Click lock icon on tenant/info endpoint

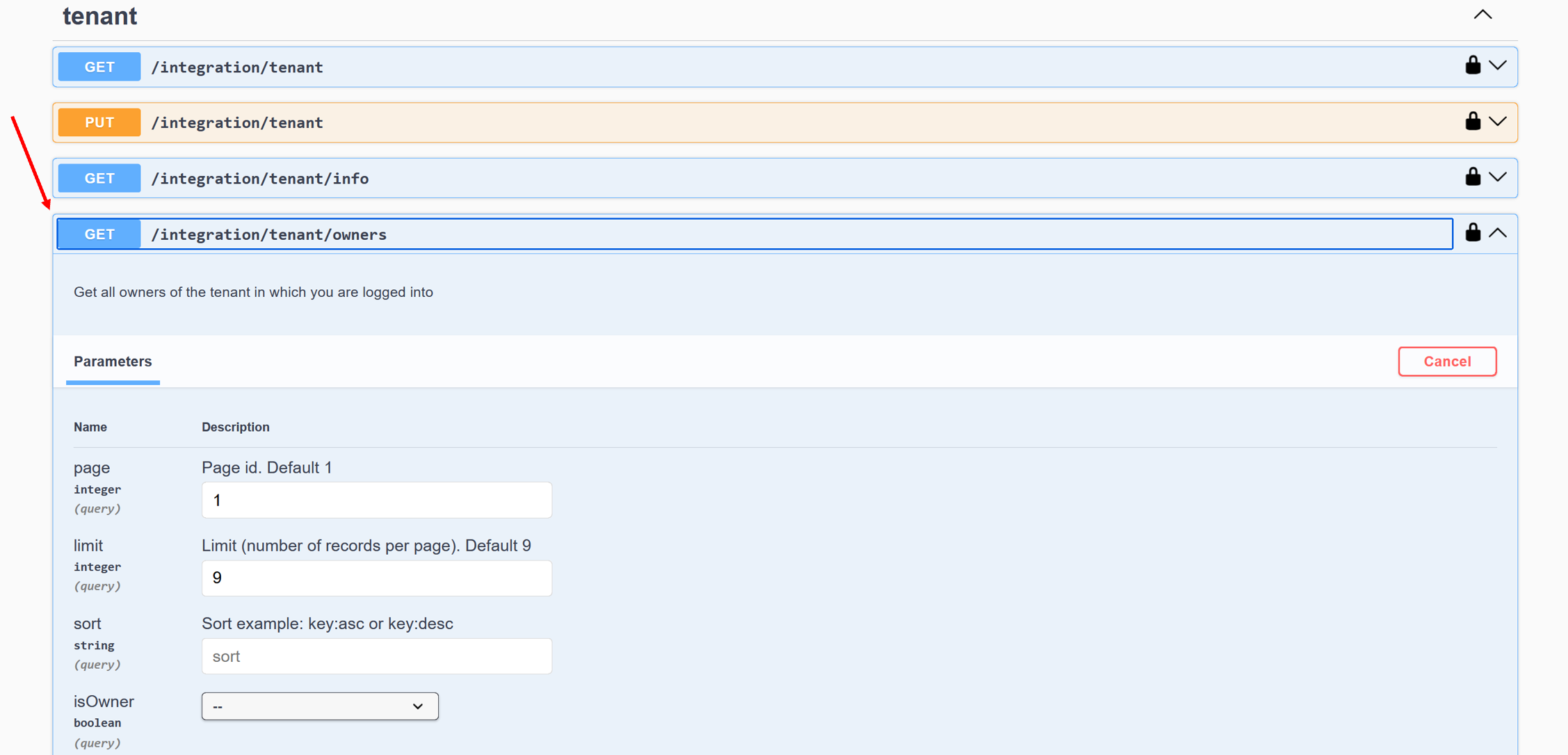(1472, 177)
